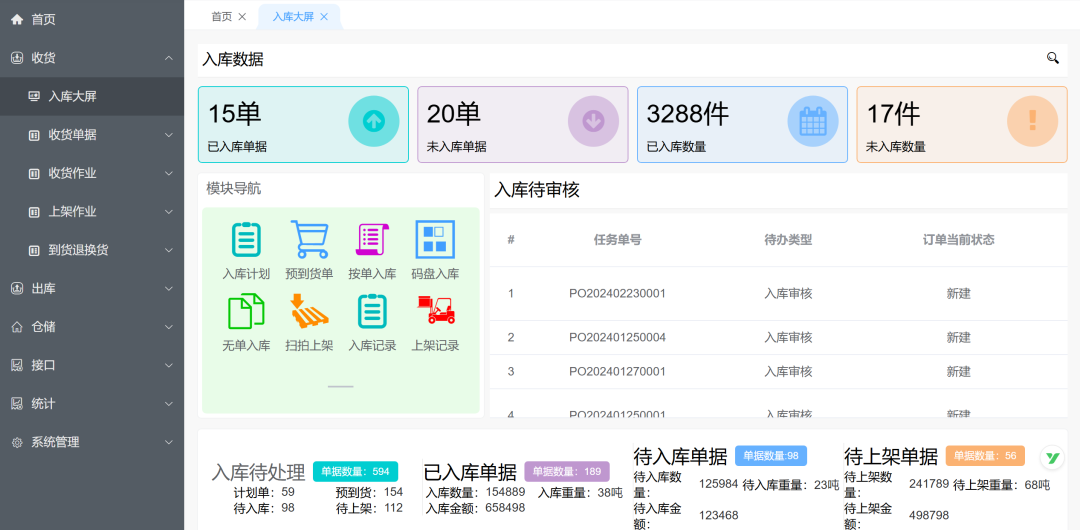Expand the 收货单据 submenu
This screenshot has width=1080, height=530.
92,135
